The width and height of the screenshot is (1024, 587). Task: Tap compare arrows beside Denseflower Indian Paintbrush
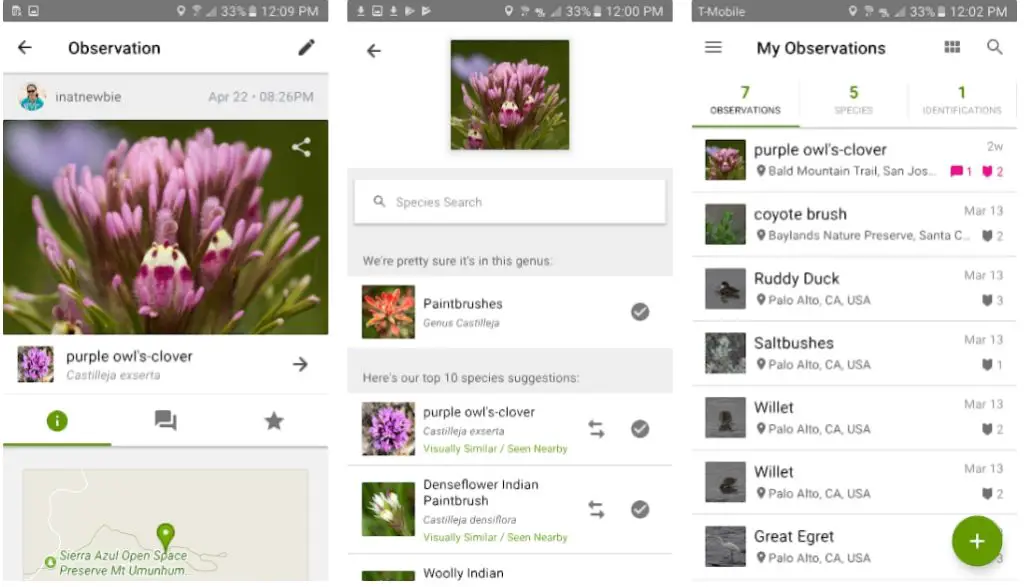(x=596, y=509)
